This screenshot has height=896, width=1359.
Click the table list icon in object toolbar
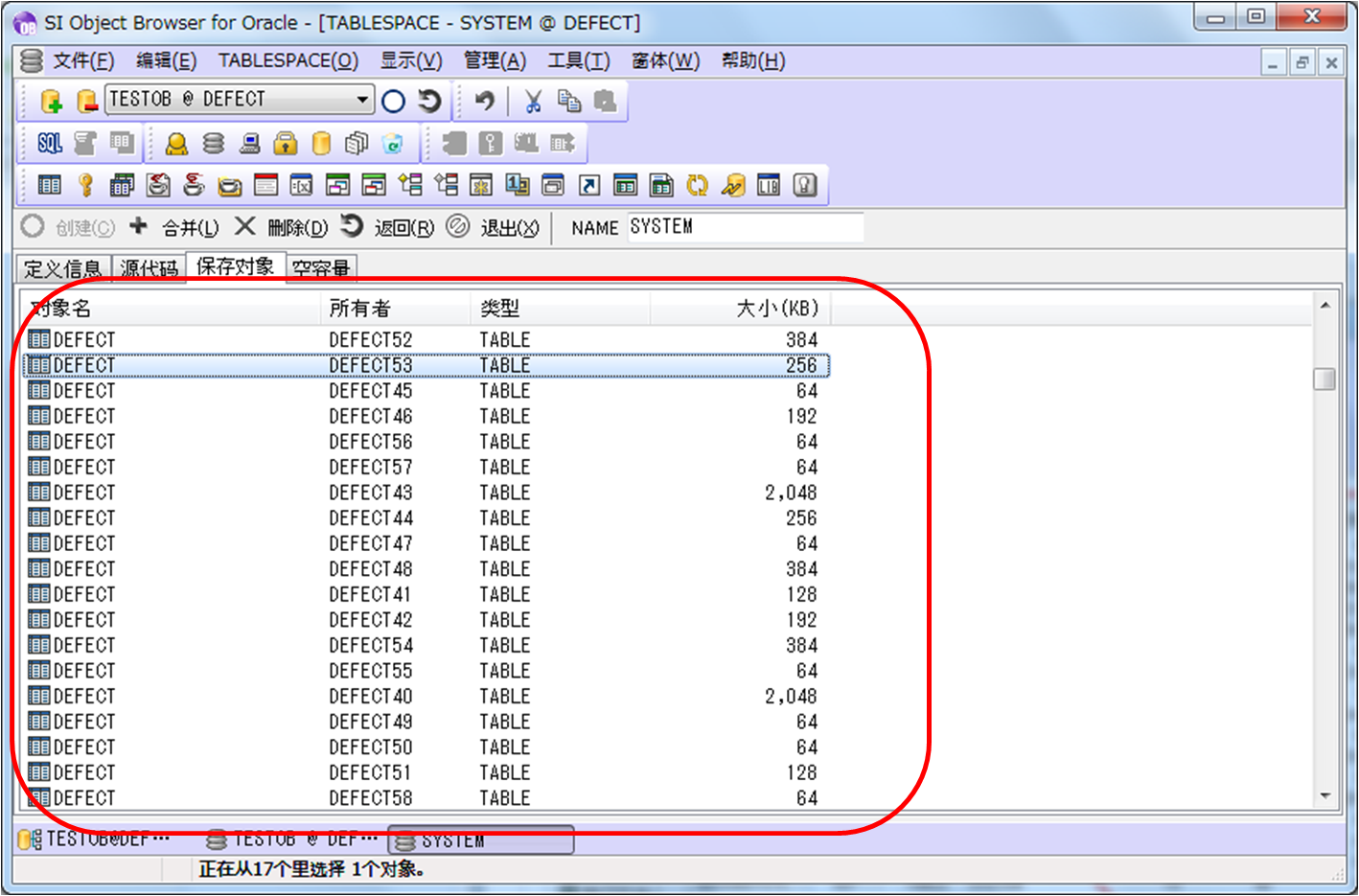(50, 185)
